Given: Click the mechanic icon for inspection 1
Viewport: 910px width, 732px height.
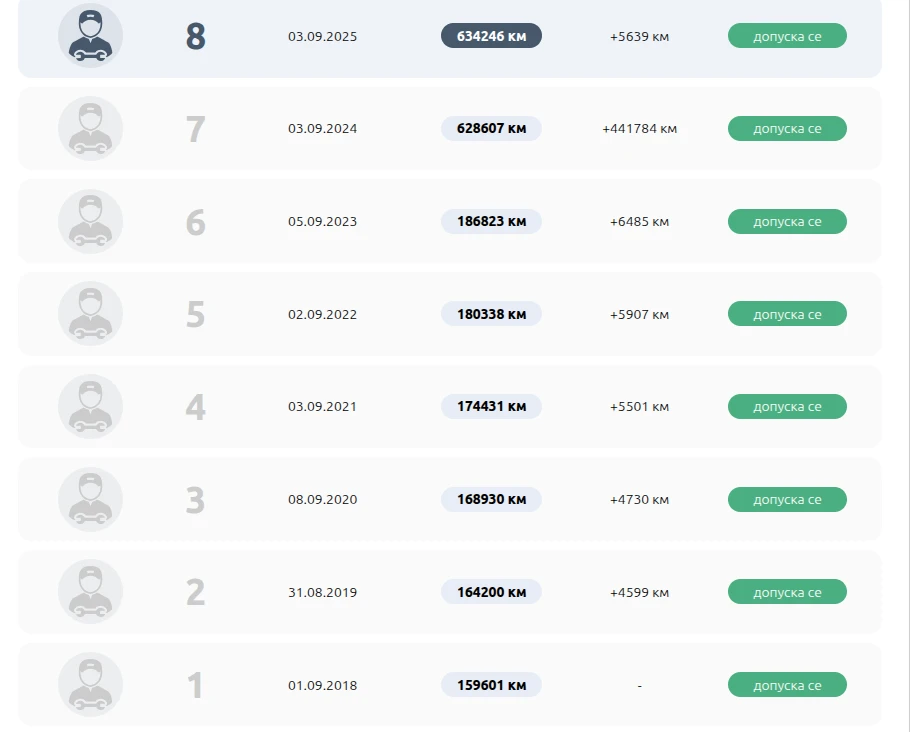Looking at the screenshot, I should click(x=91, y=684).
